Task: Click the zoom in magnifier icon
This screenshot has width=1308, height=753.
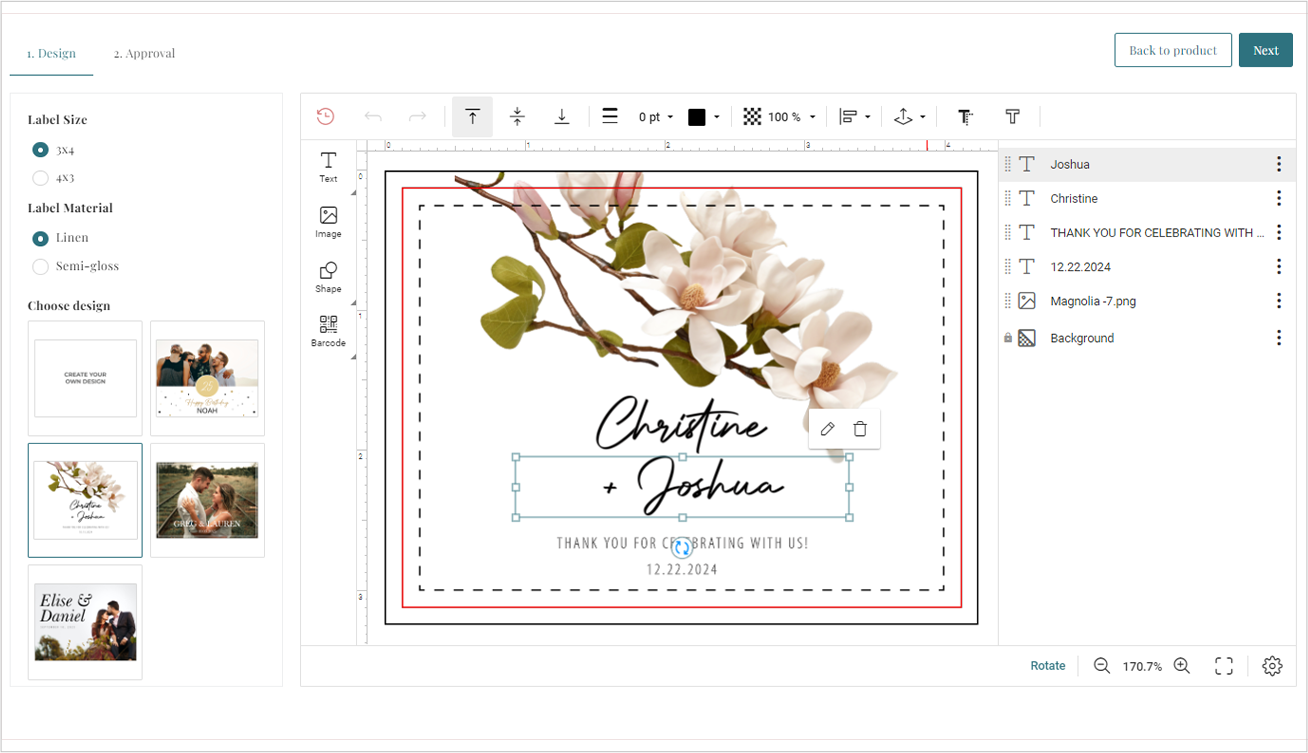Action: [x=1182, y=666]
